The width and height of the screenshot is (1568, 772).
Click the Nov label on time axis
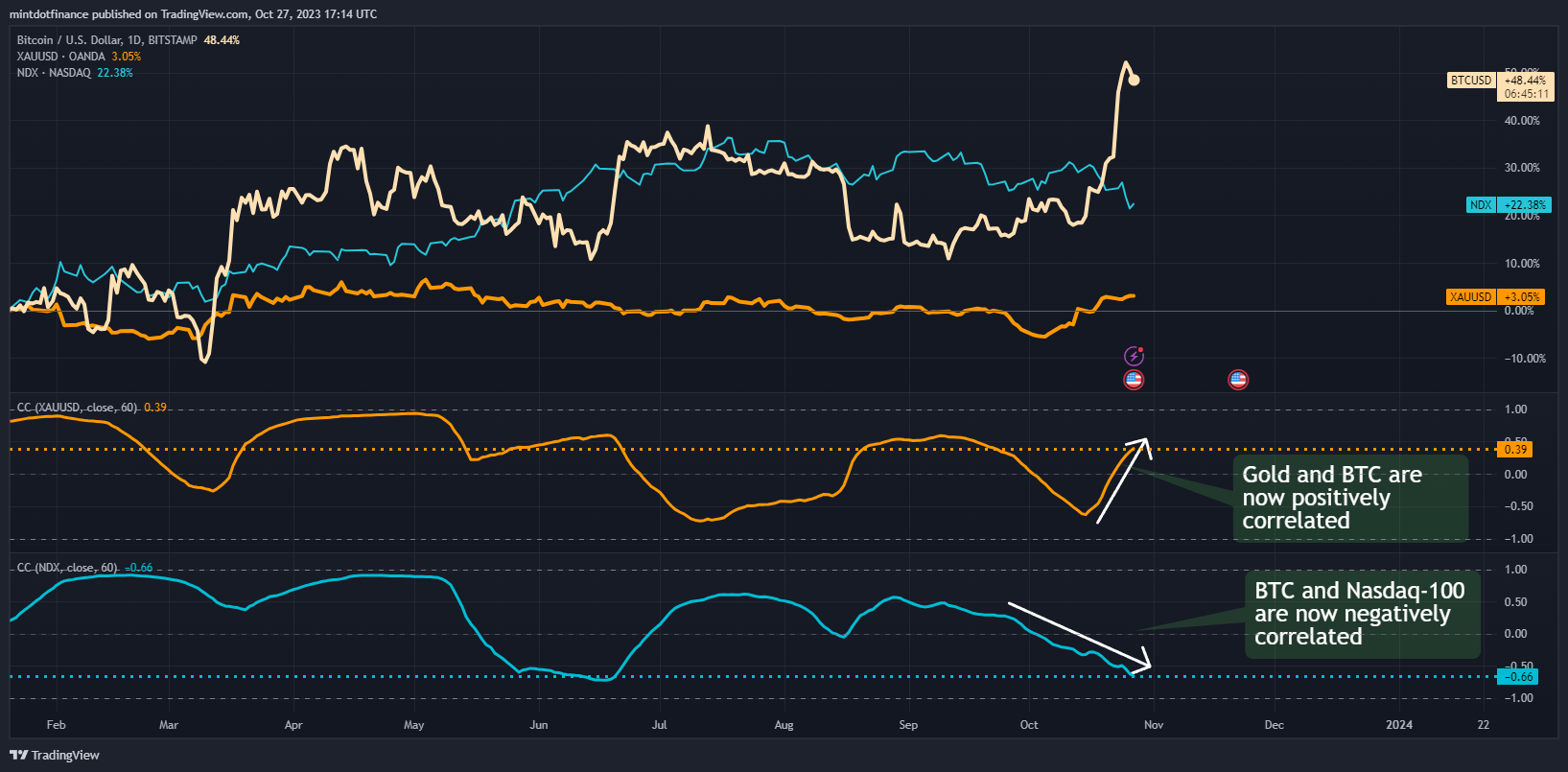(1154, 725)
